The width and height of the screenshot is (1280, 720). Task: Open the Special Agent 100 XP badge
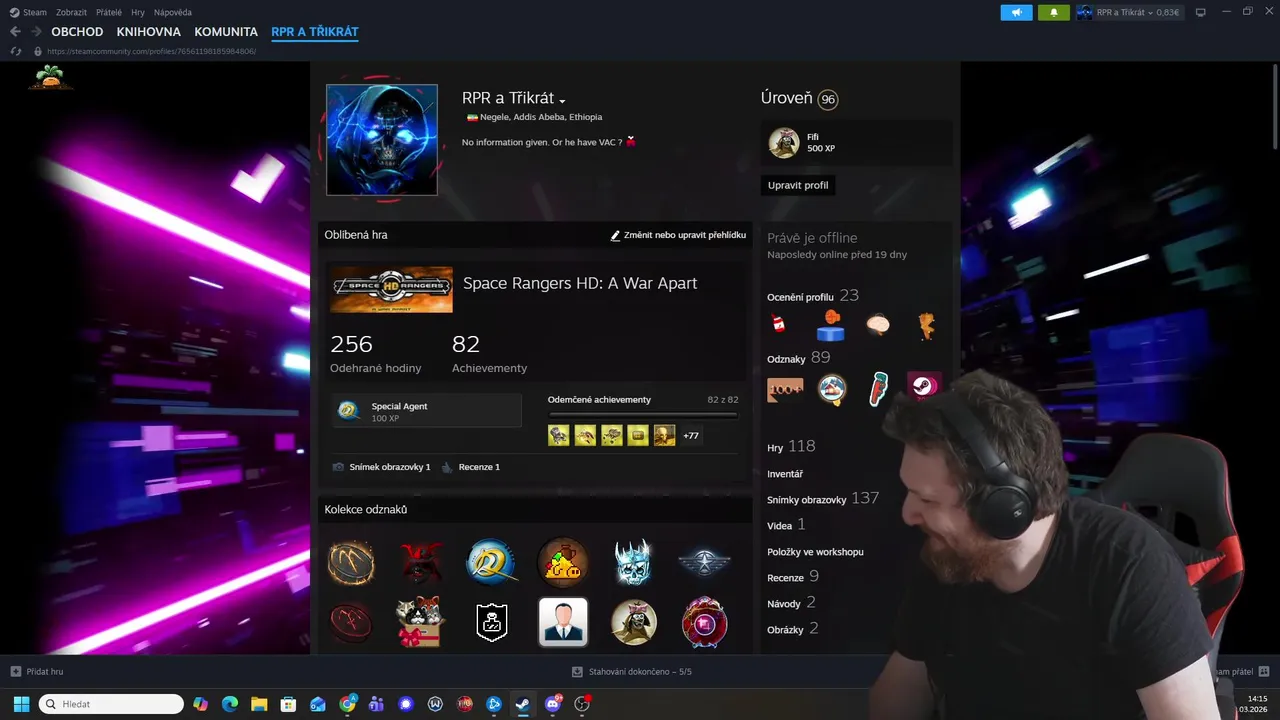point(427,411)
